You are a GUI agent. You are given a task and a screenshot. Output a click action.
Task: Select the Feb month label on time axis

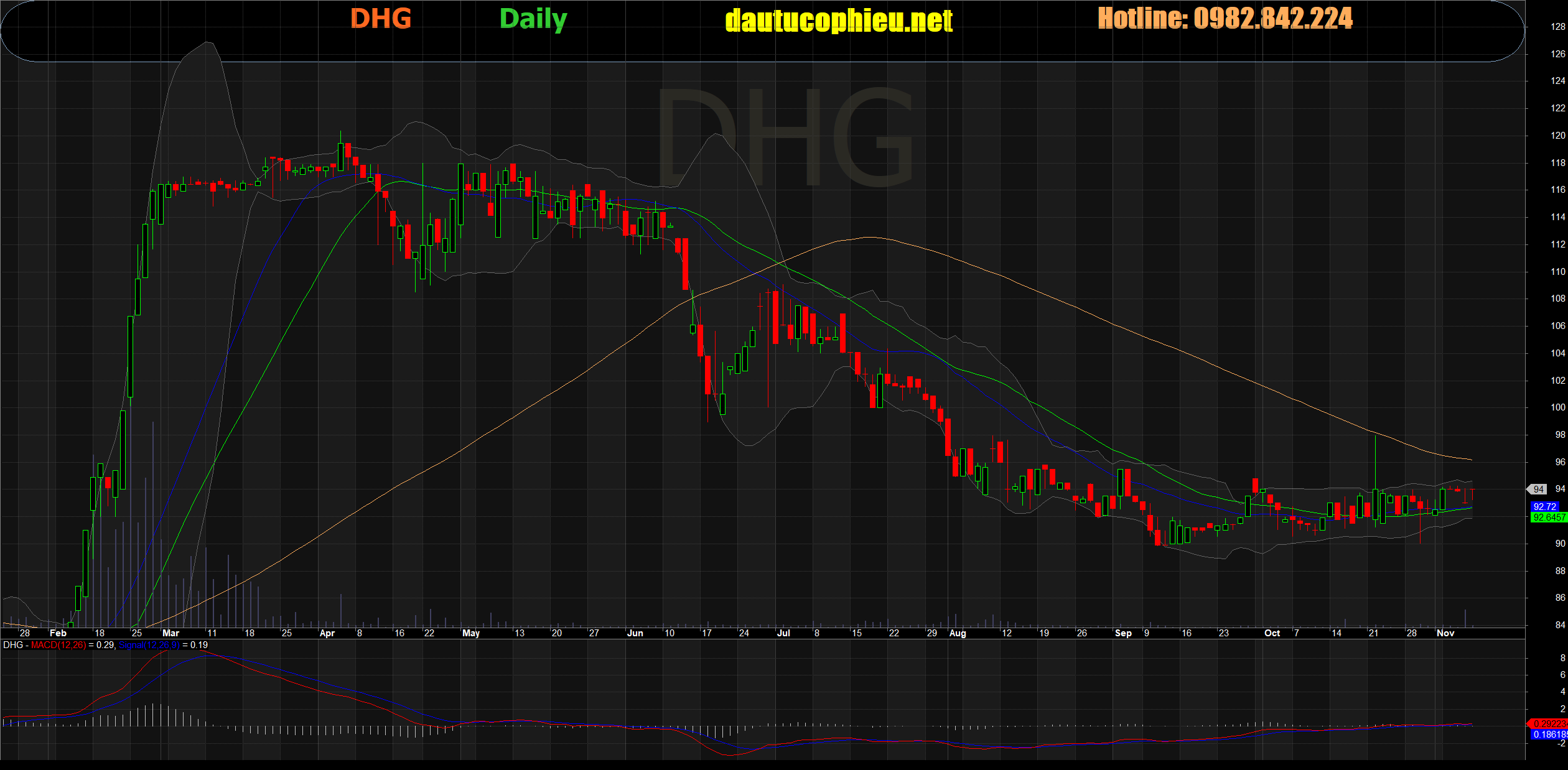click(58, 633)
